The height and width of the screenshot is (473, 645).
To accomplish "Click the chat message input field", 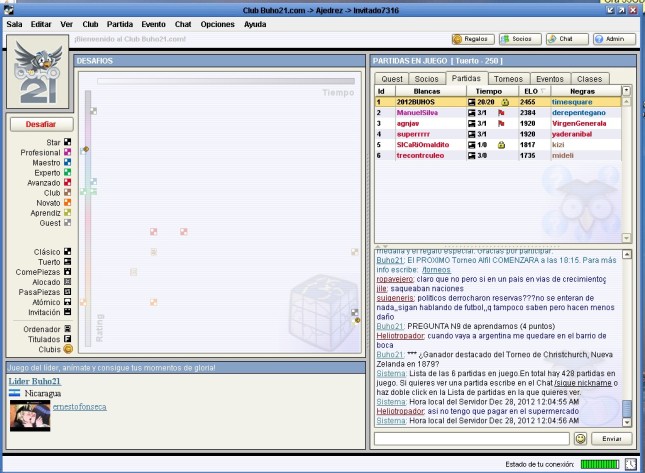I will coord(472,438).
